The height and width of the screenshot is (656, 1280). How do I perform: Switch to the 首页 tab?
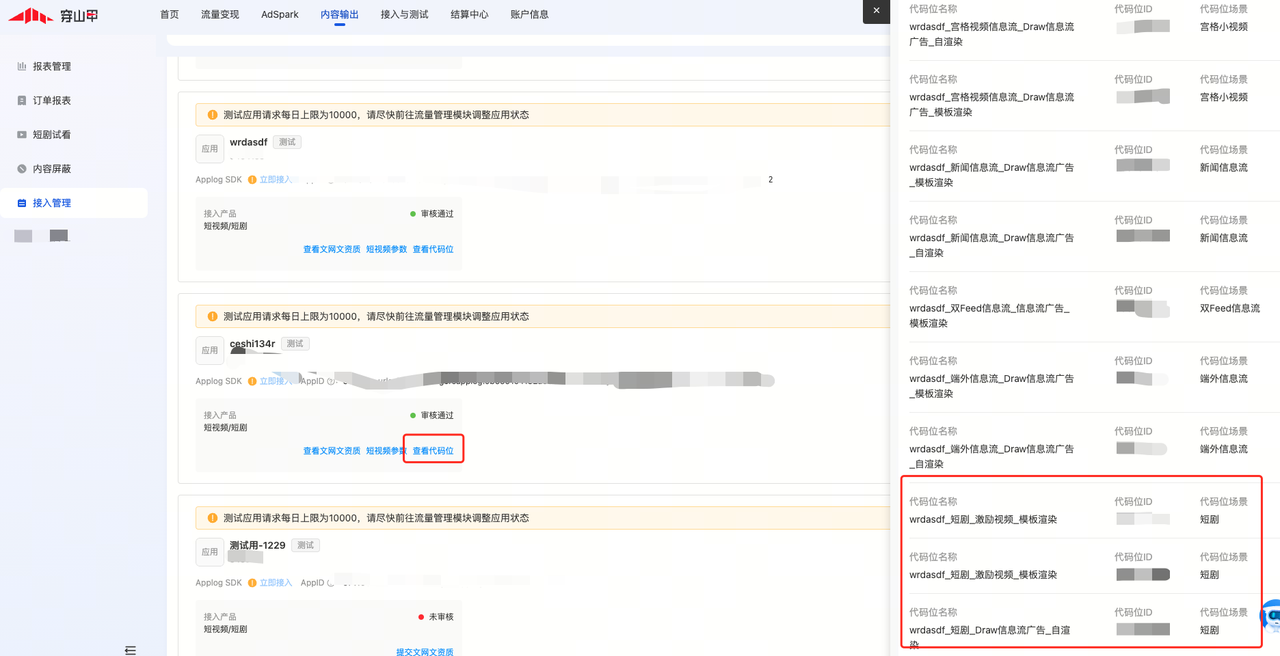[x=170, y=15]
